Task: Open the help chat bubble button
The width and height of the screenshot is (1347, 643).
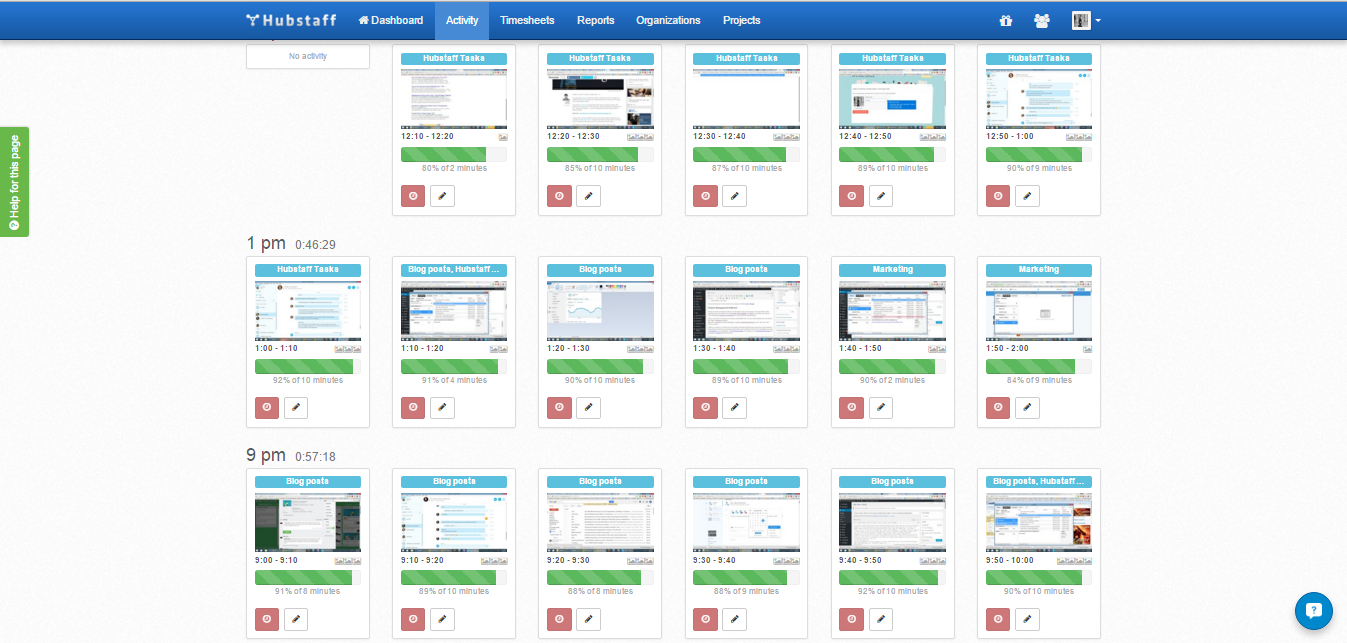Action: point(1314,610)
